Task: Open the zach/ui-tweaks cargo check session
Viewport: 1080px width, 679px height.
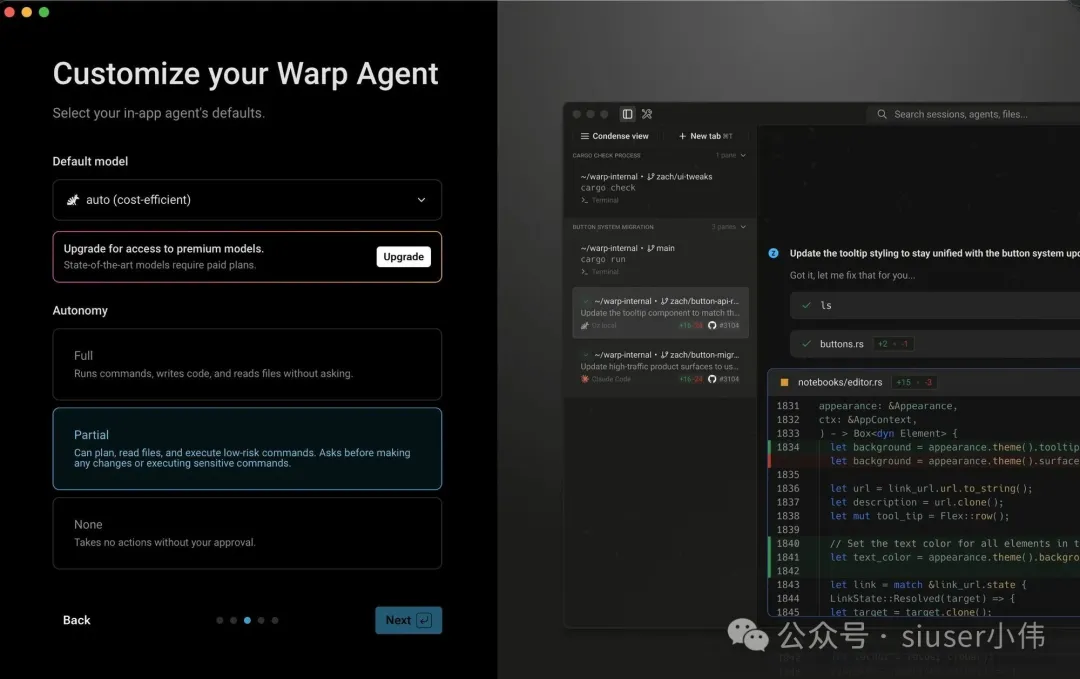Action: [x=660, y=188]
